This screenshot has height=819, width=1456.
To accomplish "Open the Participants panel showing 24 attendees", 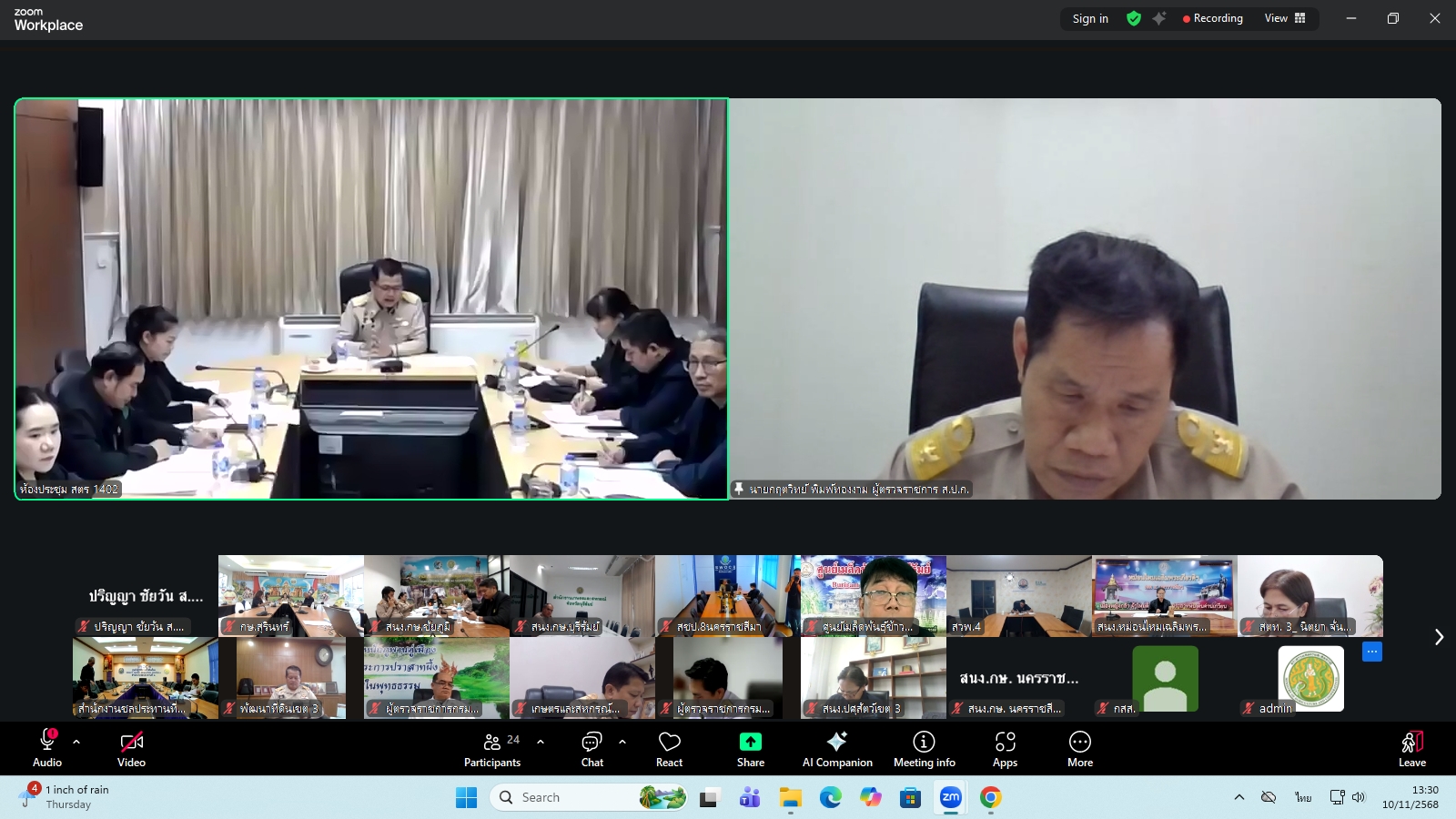I will pos(492,748).
